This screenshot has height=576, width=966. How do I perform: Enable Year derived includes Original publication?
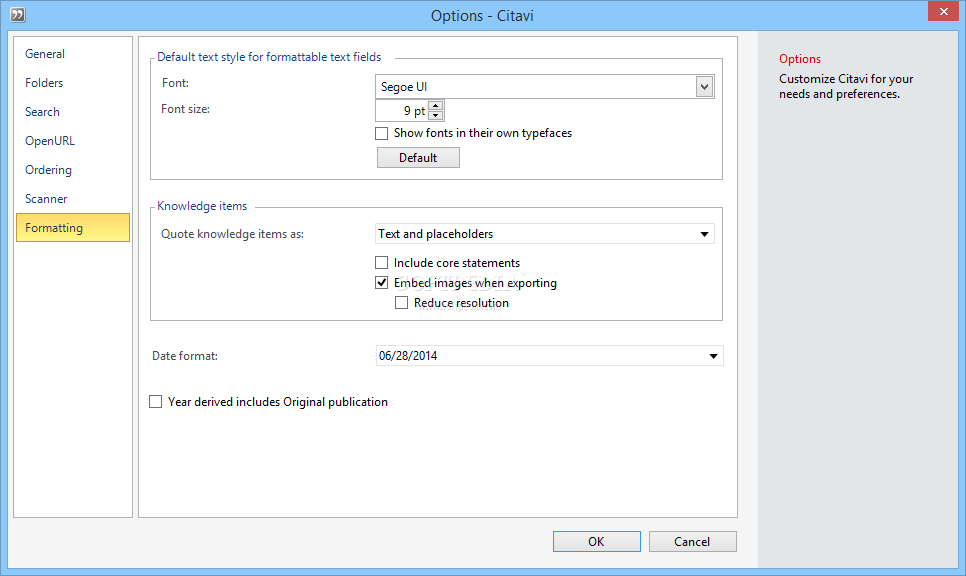click(155, 402)
